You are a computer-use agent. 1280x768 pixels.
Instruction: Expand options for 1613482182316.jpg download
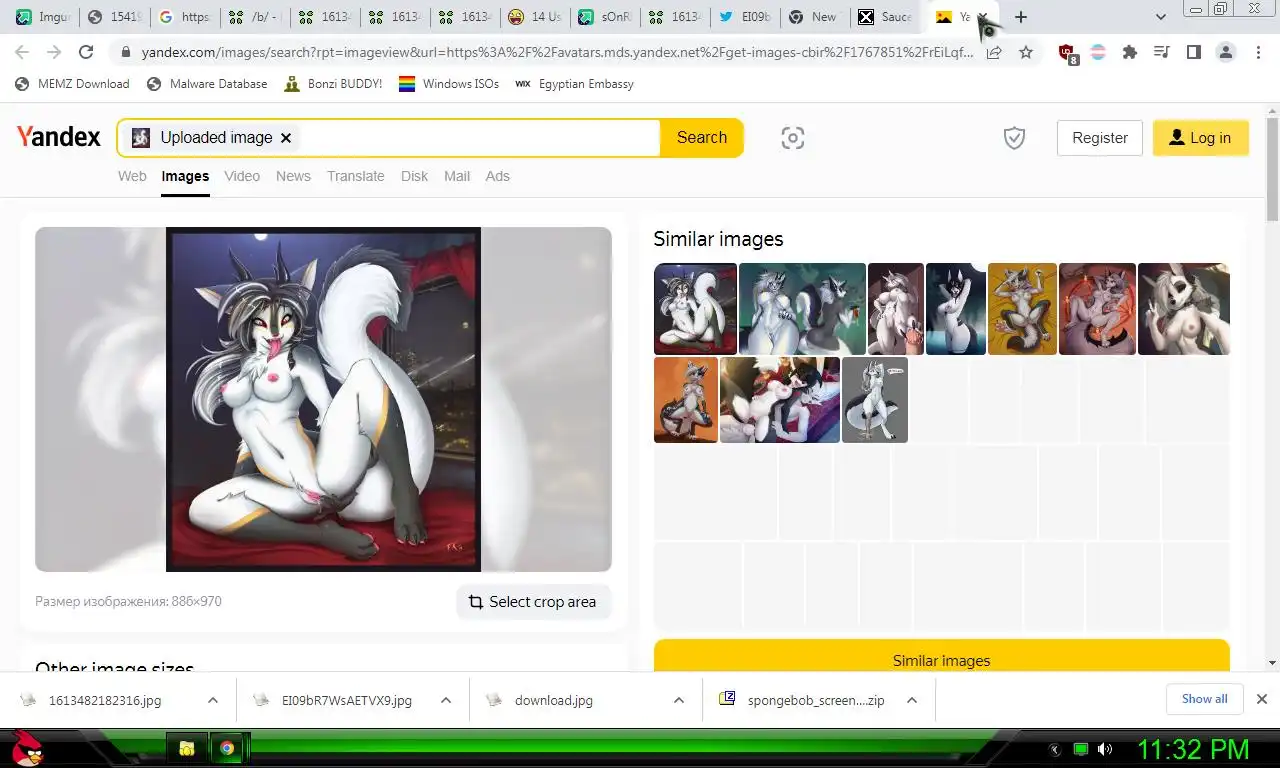(213, 700)
